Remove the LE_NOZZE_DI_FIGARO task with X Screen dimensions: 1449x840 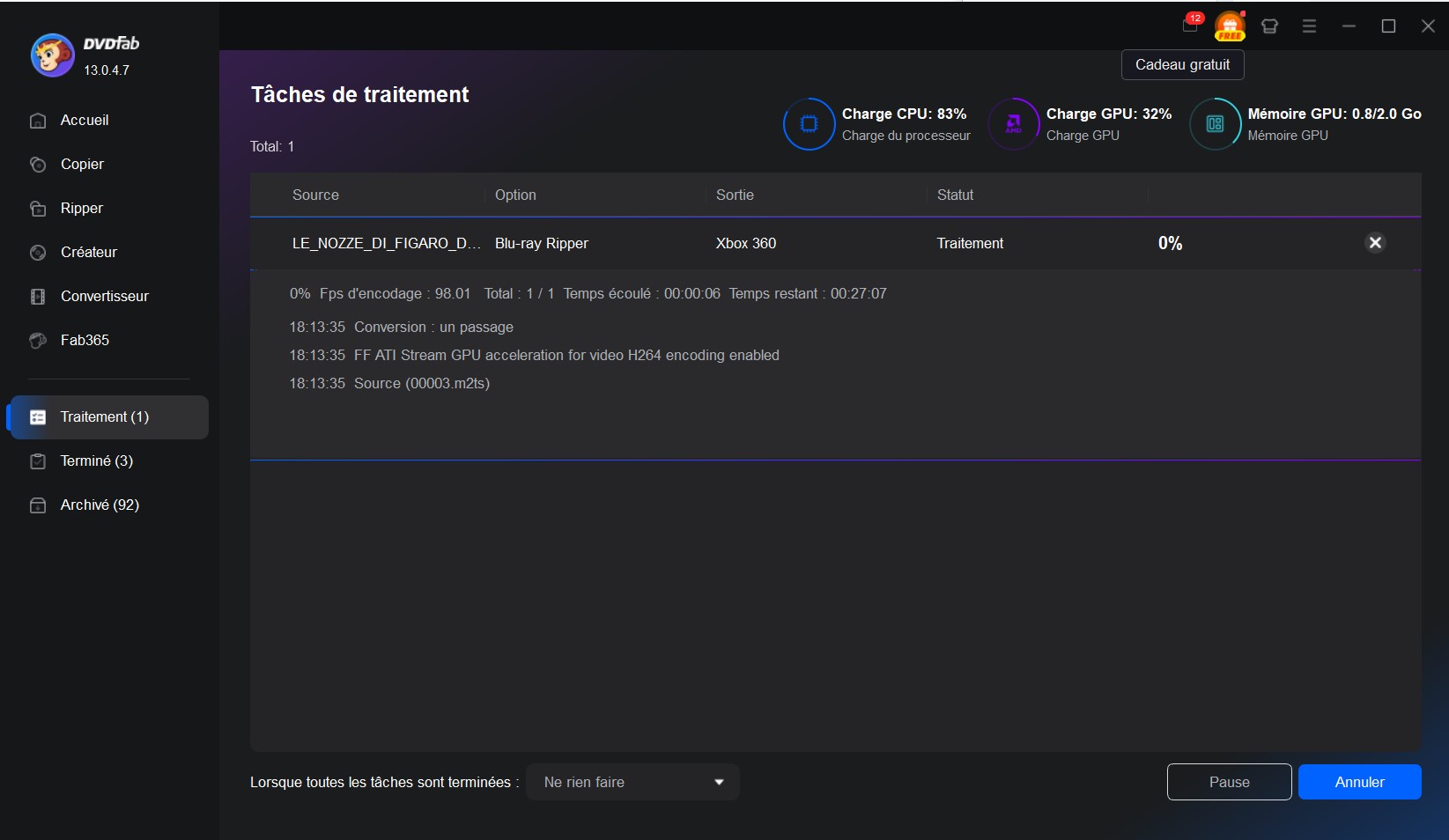[1375, 243]
